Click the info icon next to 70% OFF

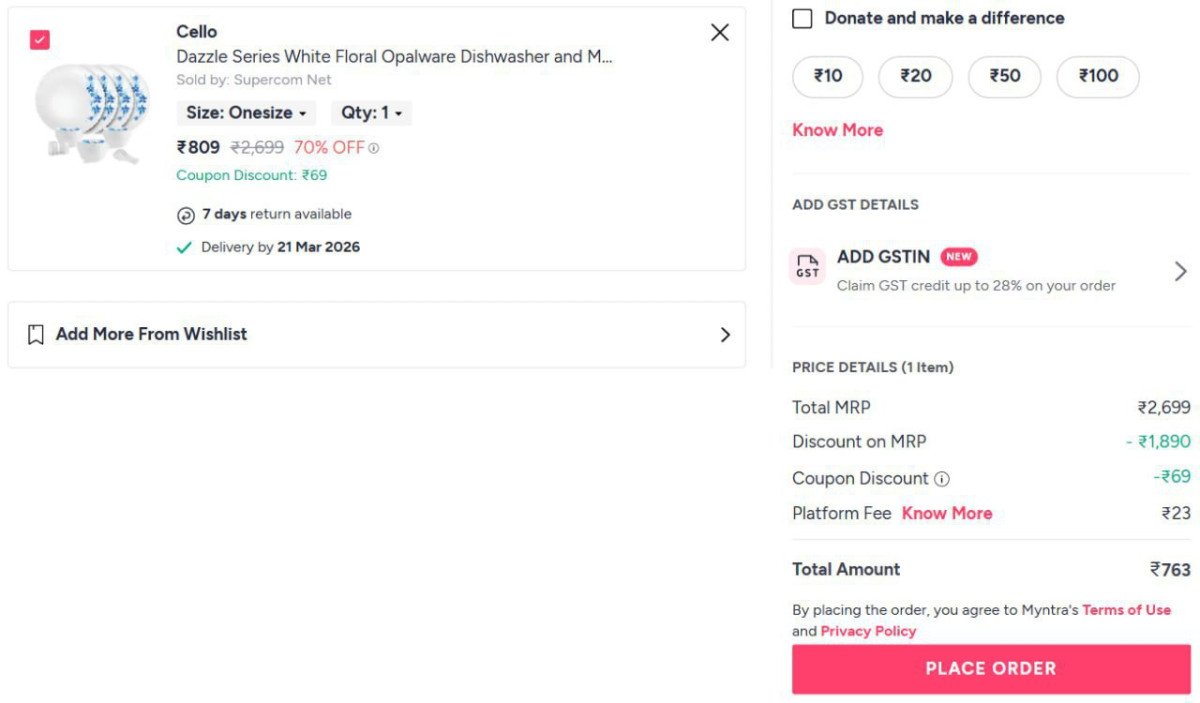coord(376,148)
